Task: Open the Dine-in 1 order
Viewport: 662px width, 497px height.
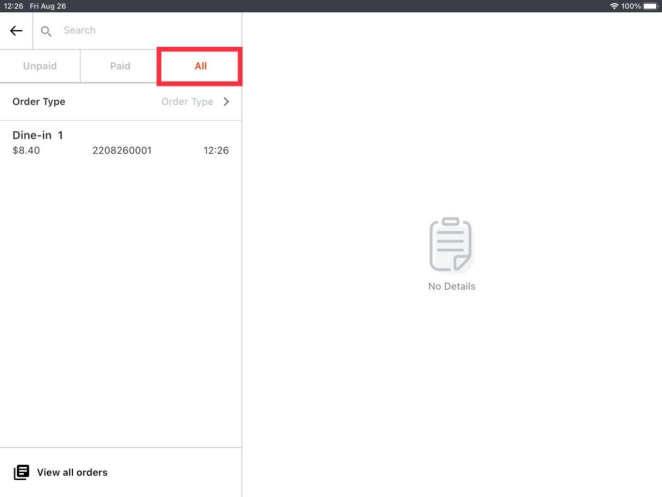Action: pos(38,135)
